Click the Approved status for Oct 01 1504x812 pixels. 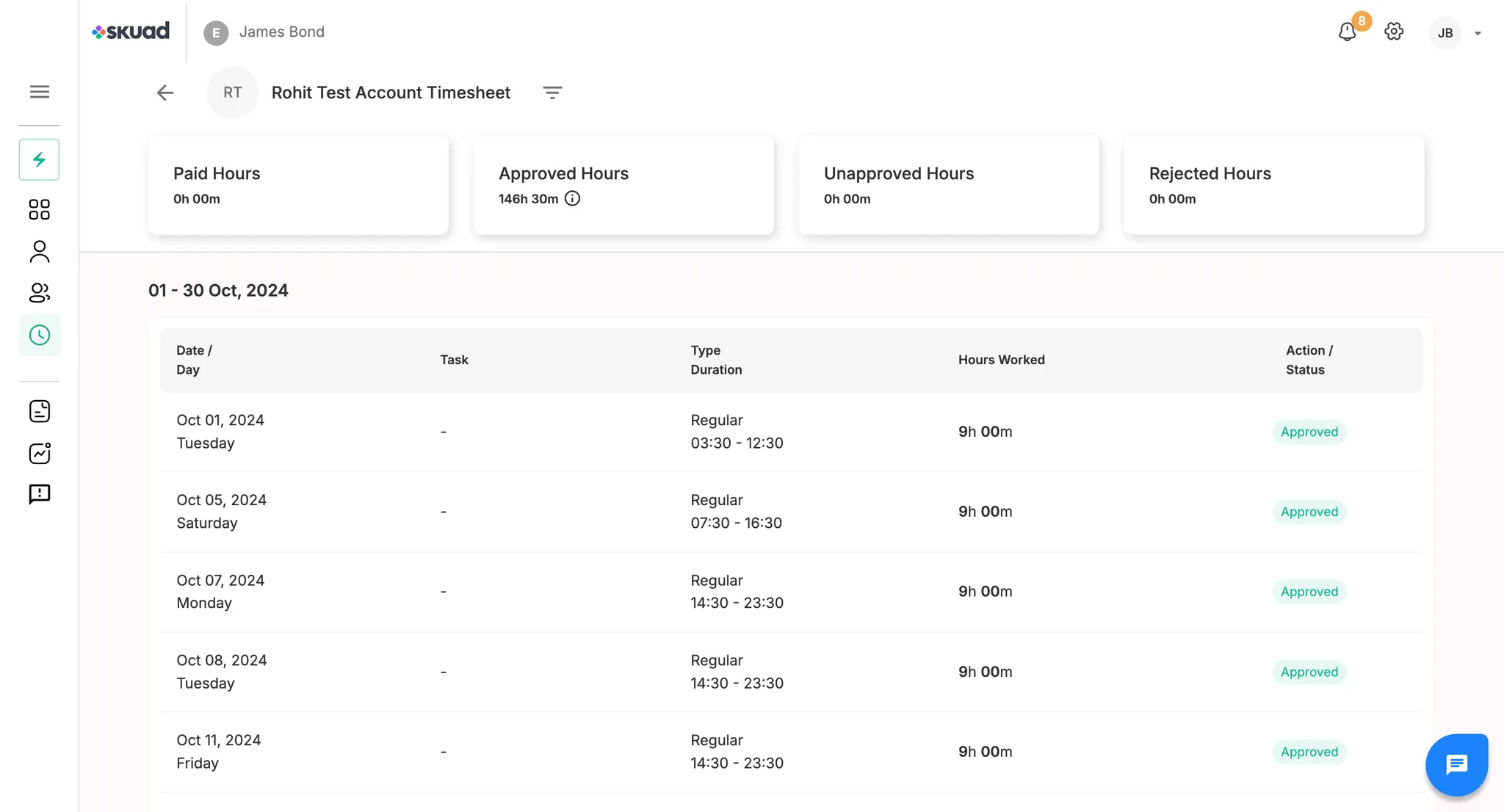1309,432
